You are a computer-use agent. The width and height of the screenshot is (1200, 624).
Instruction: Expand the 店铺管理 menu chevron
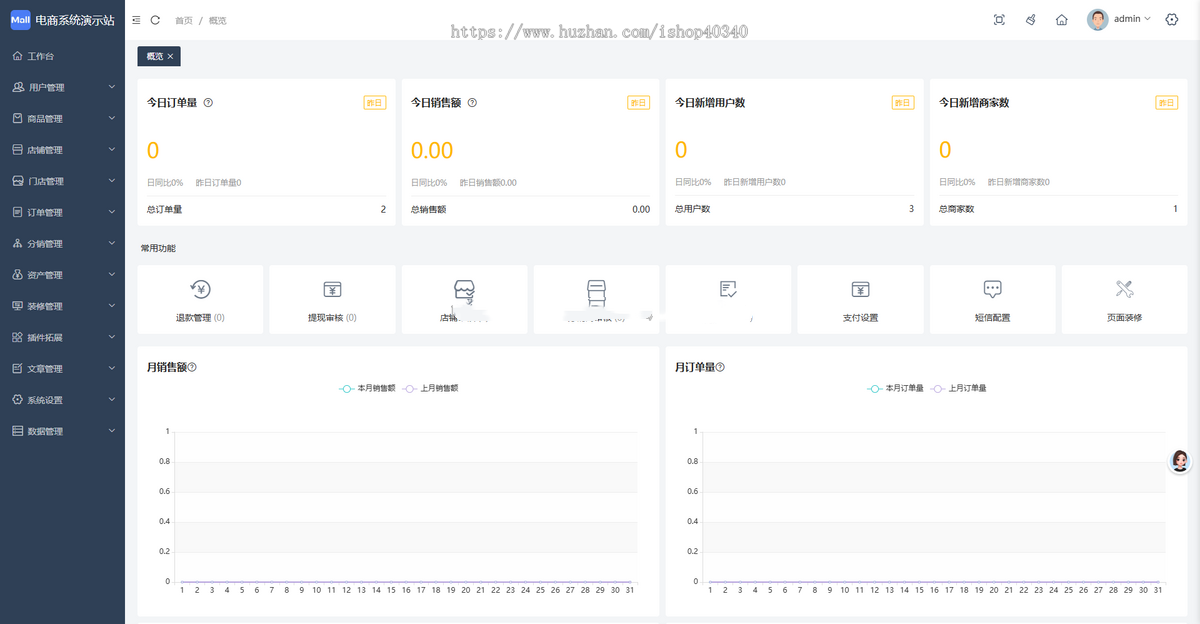coord(112,149)
